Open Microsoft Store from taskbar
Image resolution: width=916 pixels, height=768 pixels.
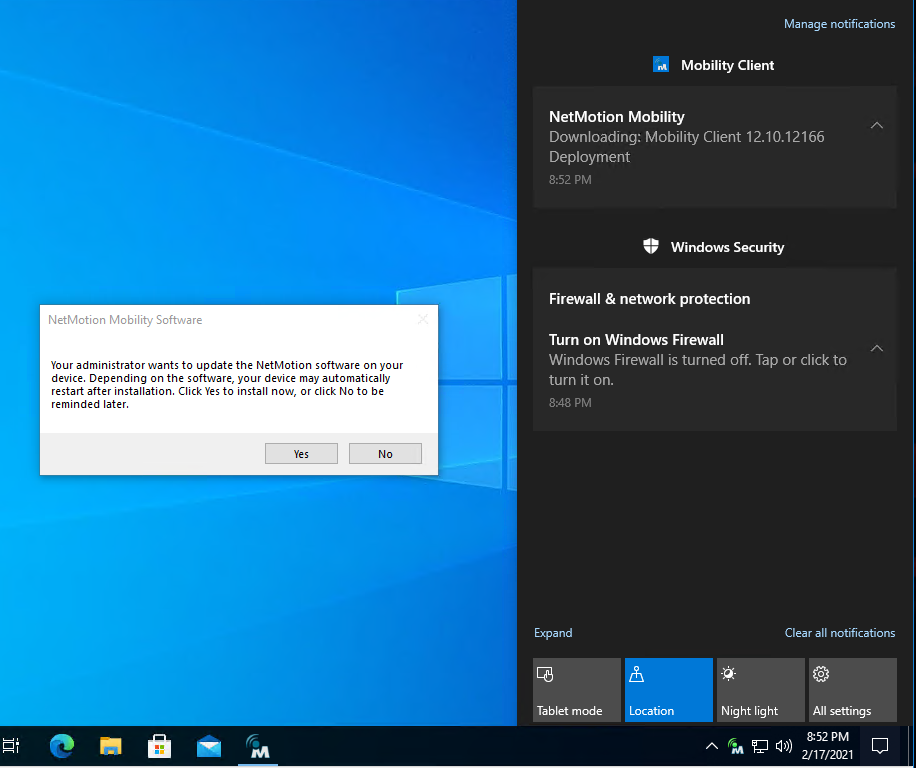[x=160, y=746]
